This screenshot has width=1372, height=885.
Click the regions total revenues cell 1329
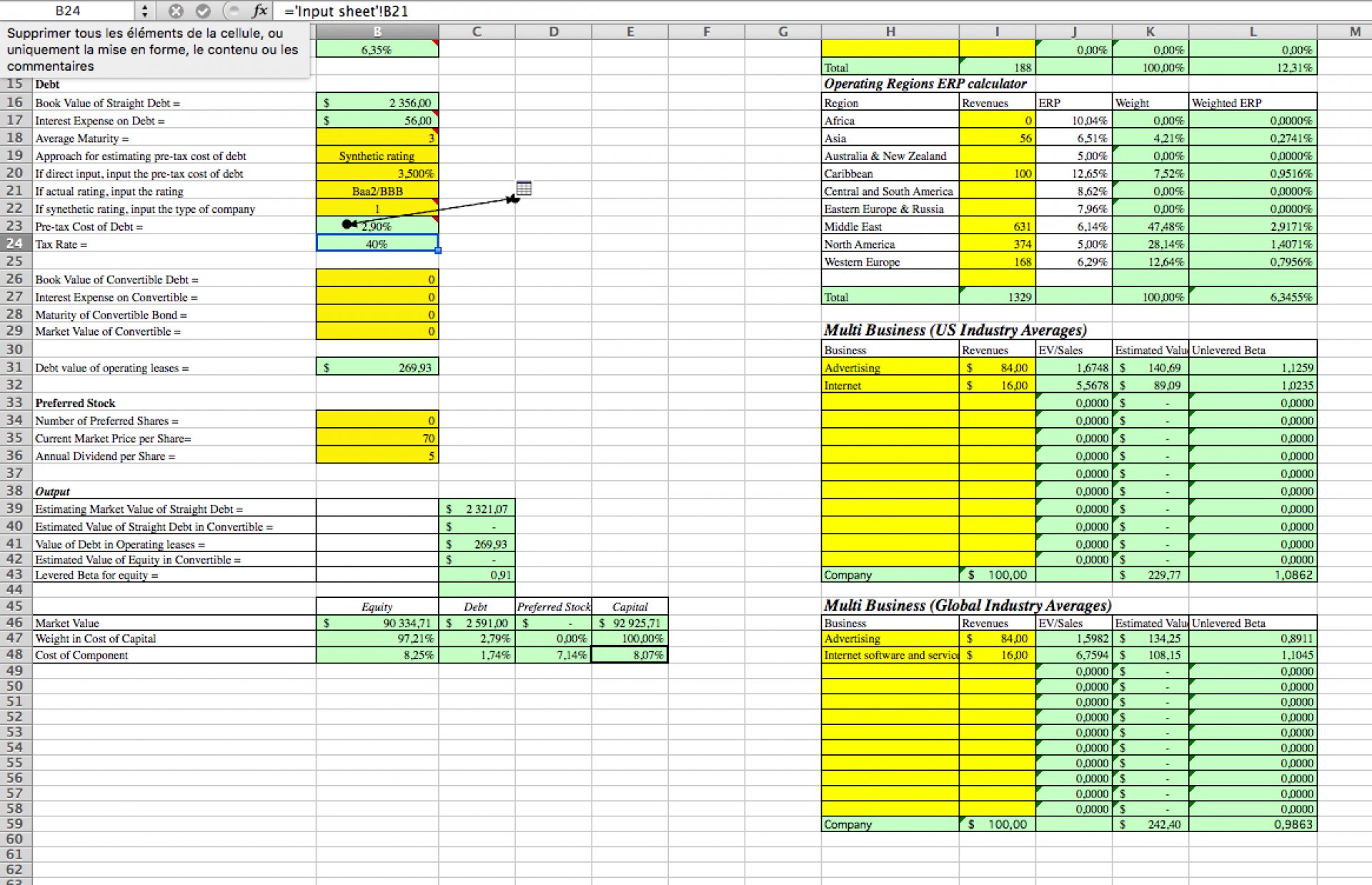(997, 296)
